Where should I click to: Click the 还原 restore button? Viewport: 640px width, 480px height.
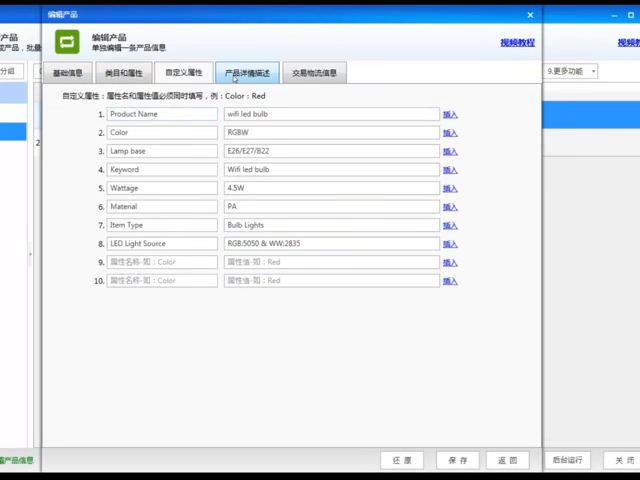pos(402,460)
